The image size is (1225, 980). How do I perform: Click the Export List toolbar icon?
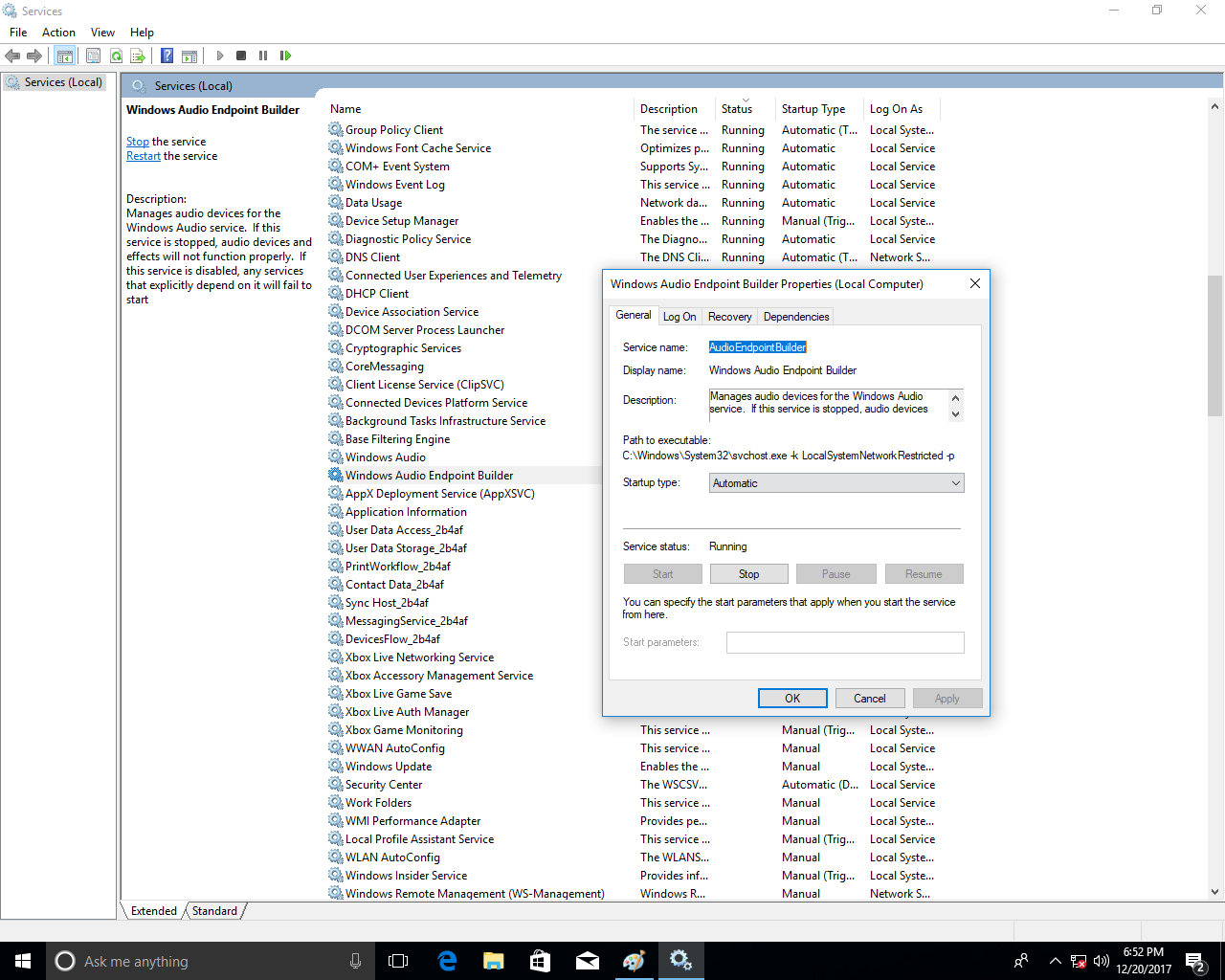[138, 56]
